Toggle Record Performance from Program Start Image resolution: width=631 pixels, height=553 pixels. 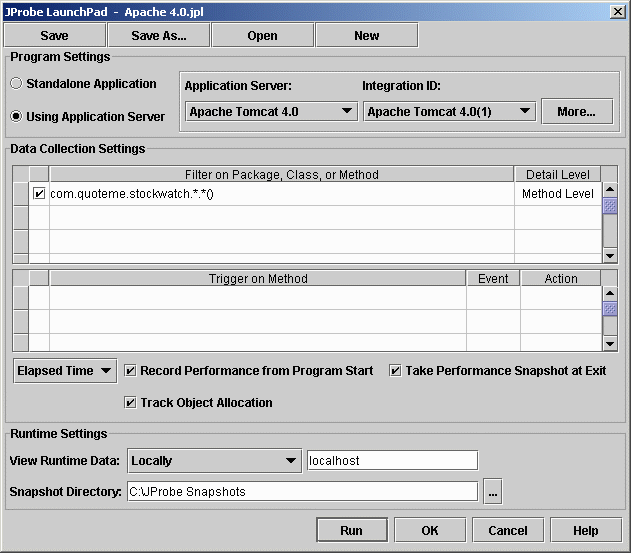coord(130,371)
